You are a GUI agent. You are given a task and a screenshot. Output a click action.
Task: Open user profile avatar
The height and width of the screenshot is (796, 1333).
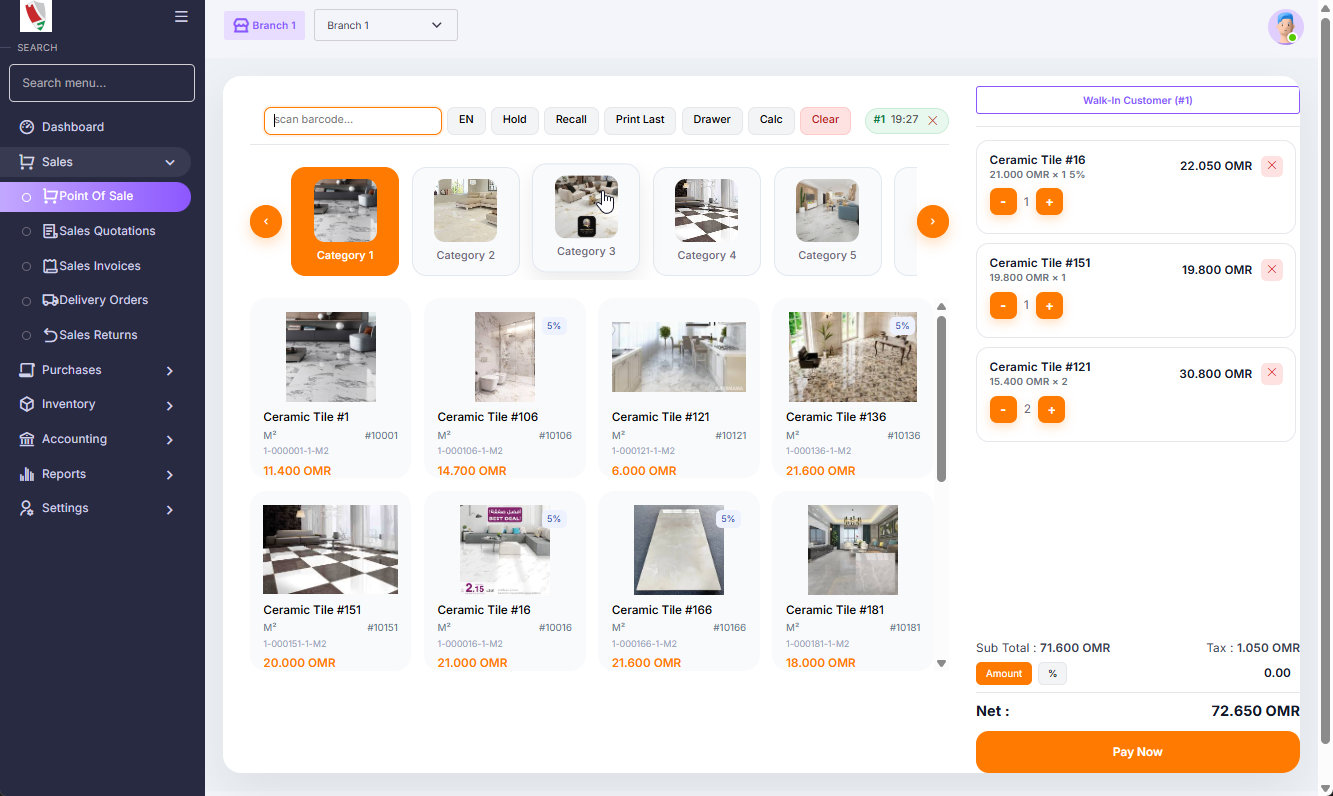[x=1285, y=27]
